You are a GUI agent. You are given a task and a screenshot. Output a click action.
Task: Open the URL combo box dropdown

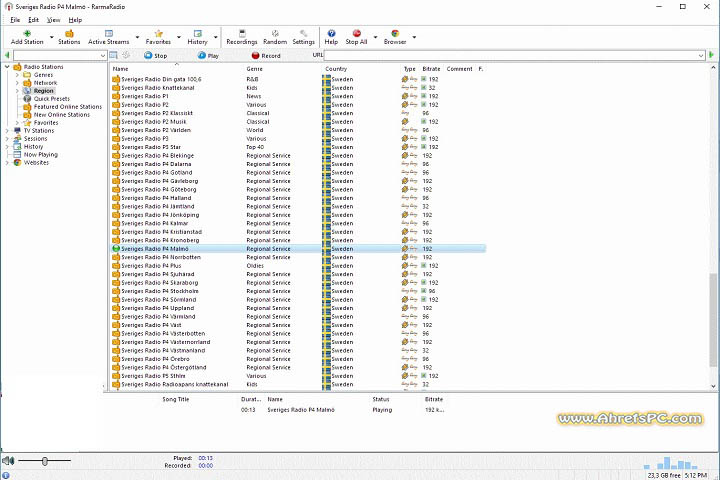coord(701,56)
